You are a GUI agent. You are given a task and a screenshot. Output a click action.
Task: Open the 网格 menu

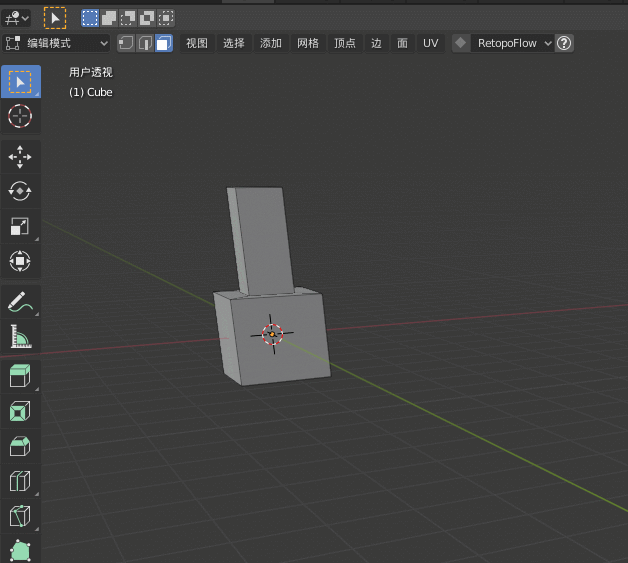[308, 43]
